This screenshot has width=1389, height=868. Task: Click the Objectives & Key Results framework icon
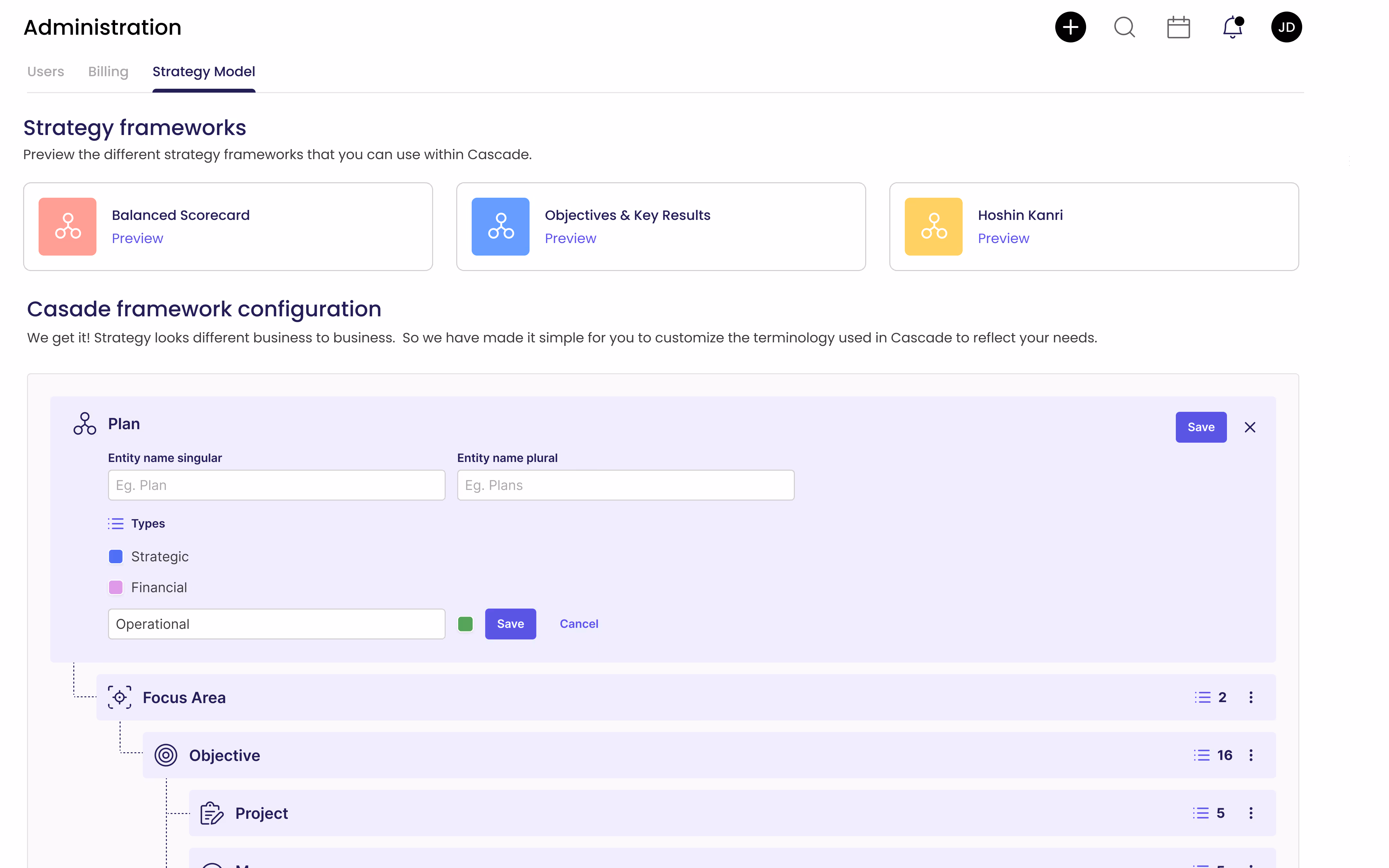(x=500, y=226)
